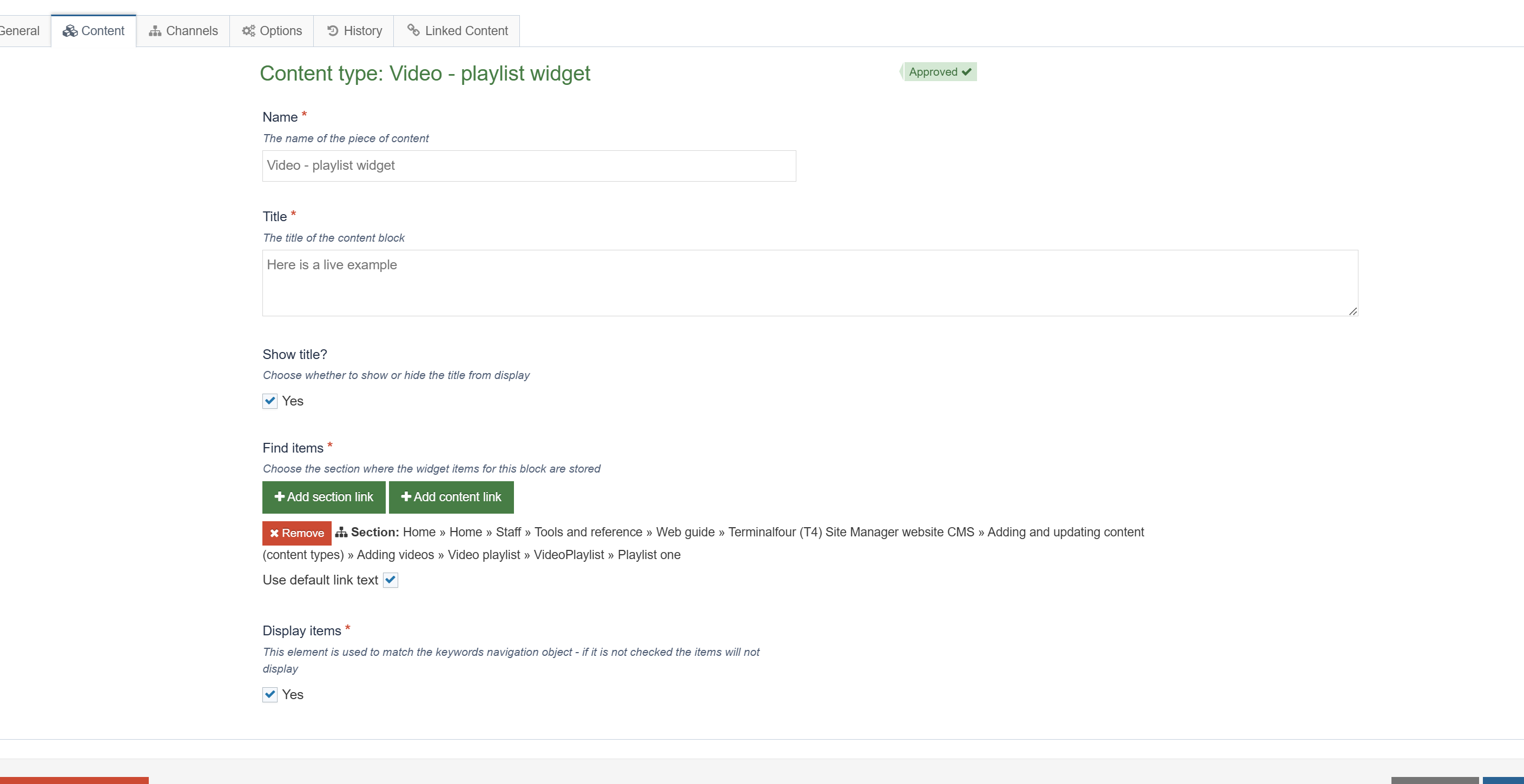The height and width of the screenshot is (784, 1524).
Task: Switch to the General tab
Action: 20,31
